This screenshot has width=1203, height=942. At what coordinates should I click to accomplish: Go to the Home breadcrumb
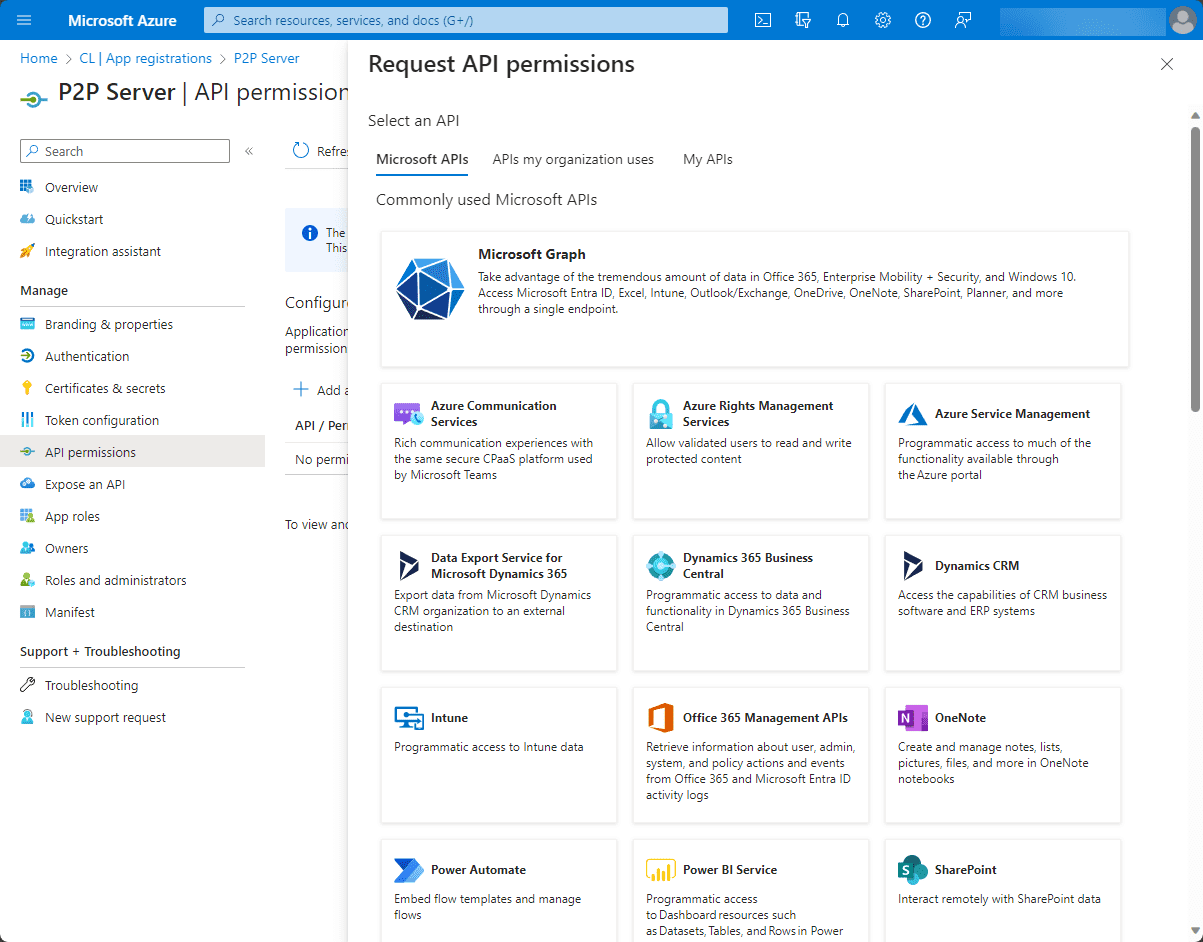(x=39, y=58)
